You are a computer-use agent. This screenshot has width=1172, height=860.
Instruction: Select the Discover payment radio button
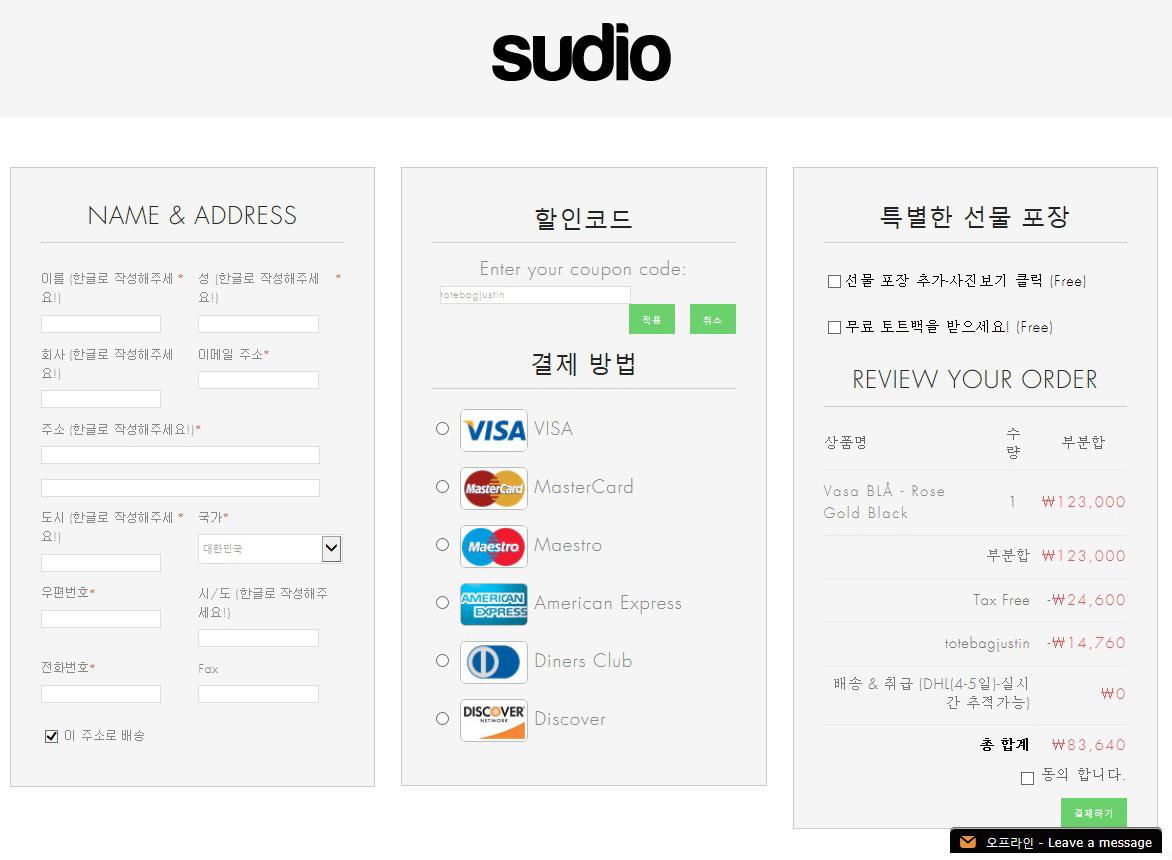(x=442, y=718)
